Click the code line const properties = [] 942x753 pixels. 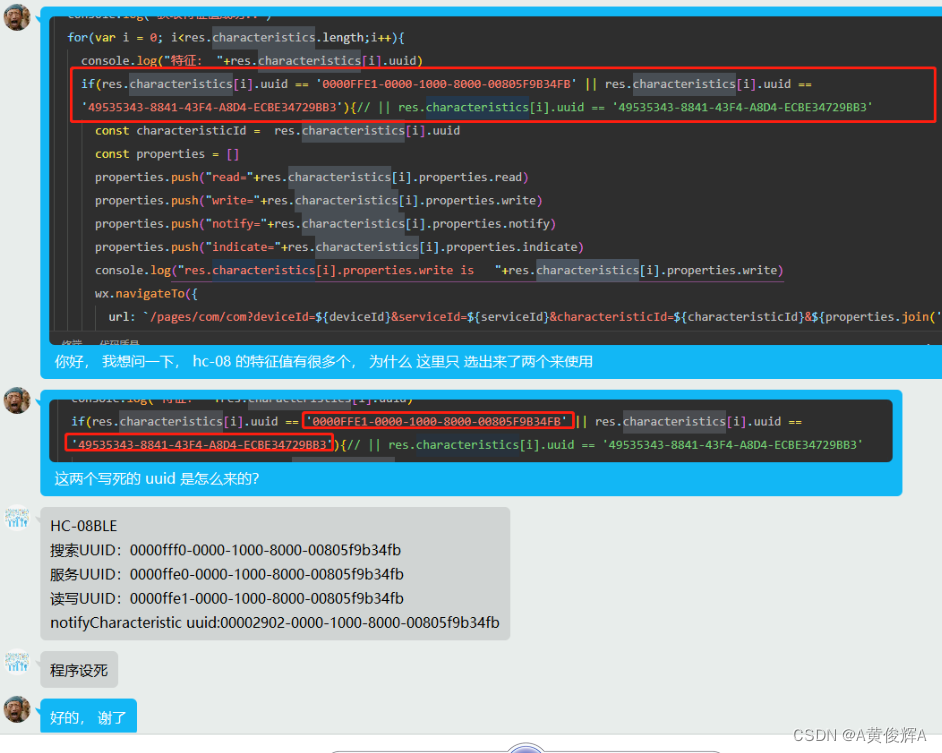tap(167, 154)
